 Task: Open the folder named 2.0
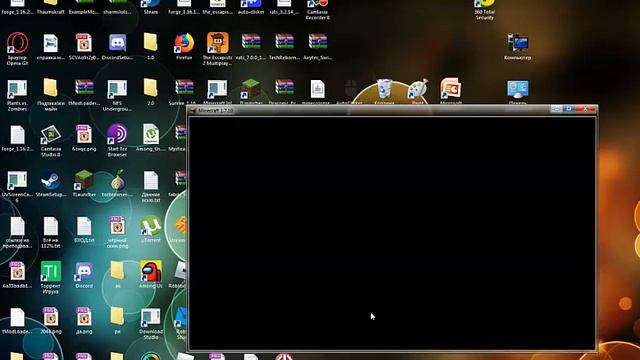(151, 89)
